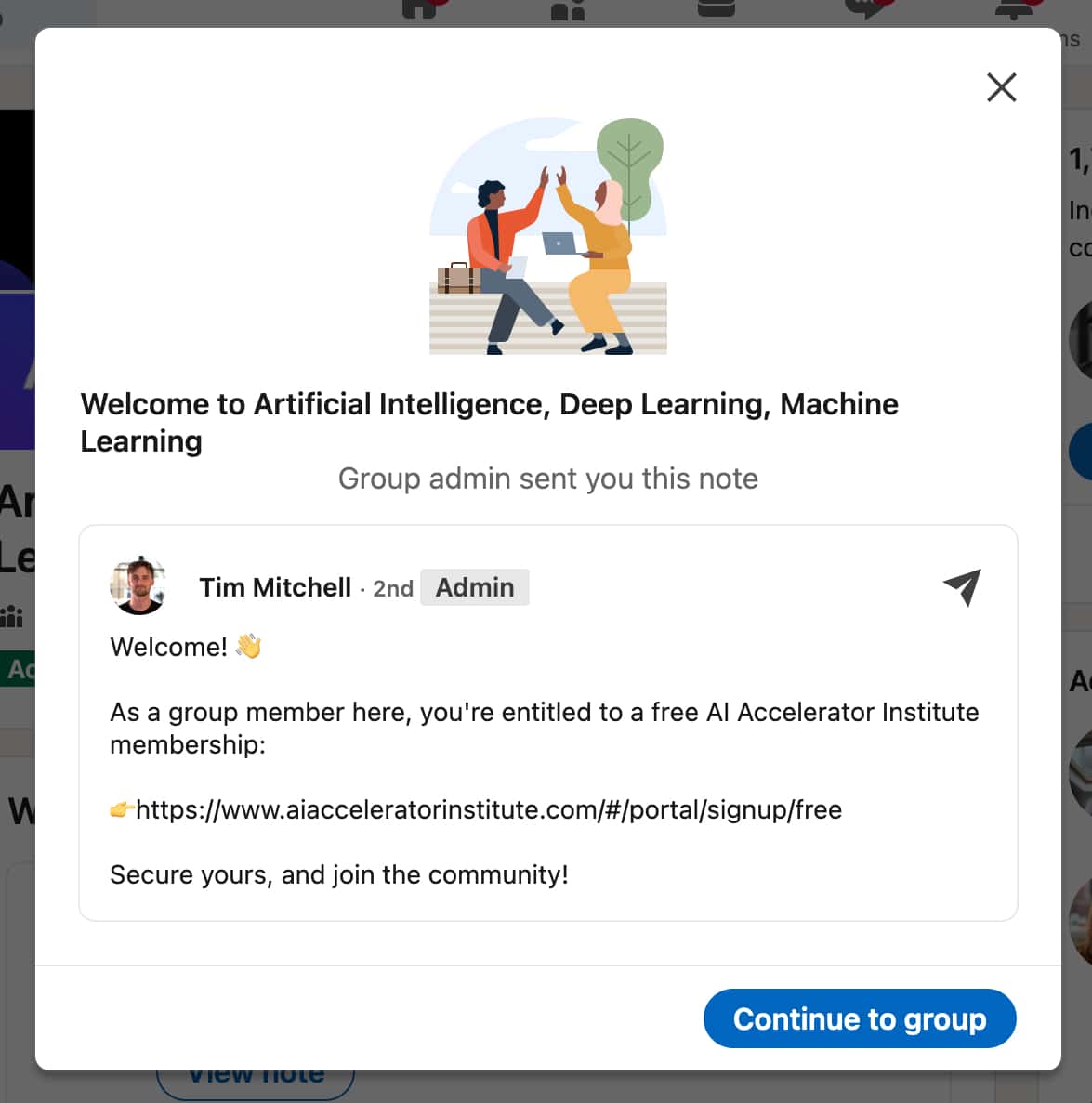This screenshot has width=1092, height=1103.
Task: Open the My Network icon in navigation
Action: pos(568,10)
